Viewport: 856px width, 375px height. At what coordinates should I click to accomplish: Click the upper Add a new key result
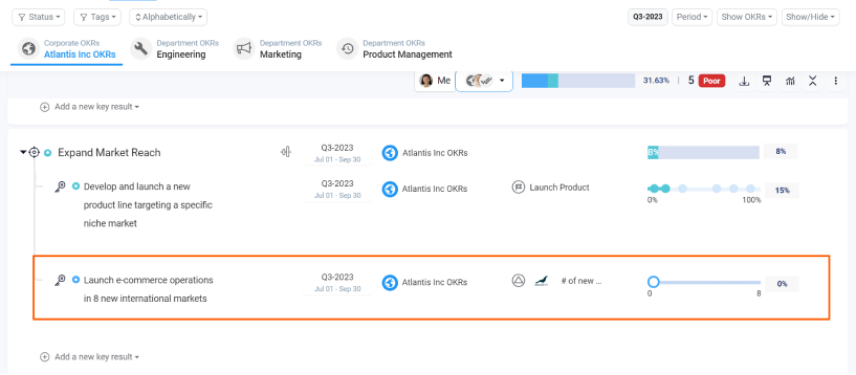tap(90, 107)
